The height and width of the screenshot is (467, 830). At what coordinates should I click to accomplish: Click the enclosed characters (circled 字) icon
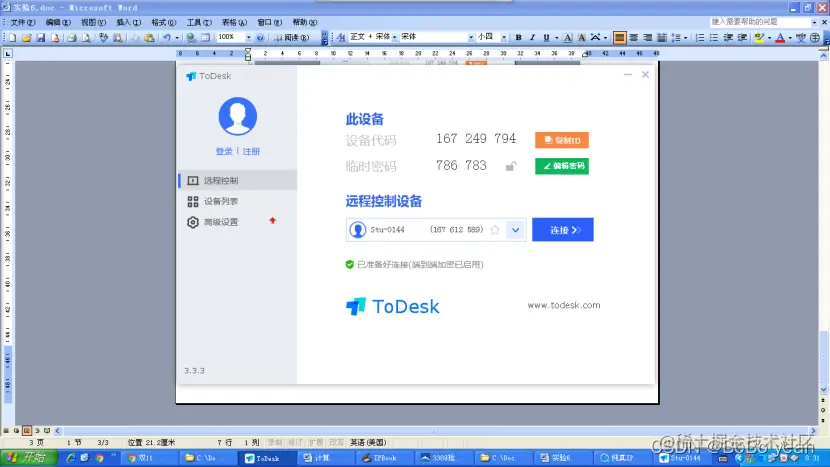pyautogui.click(x=815, y=38)
